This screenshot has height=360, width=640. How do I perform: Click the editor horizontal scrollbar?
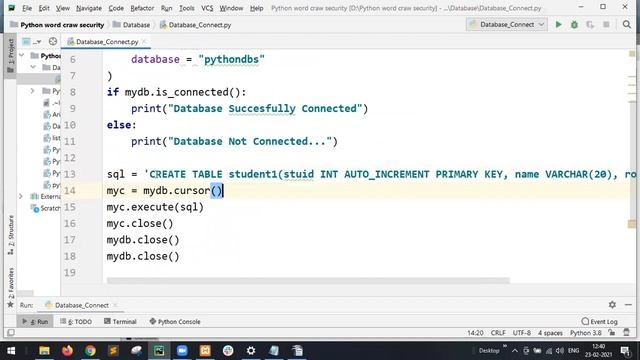click(308, 280)
